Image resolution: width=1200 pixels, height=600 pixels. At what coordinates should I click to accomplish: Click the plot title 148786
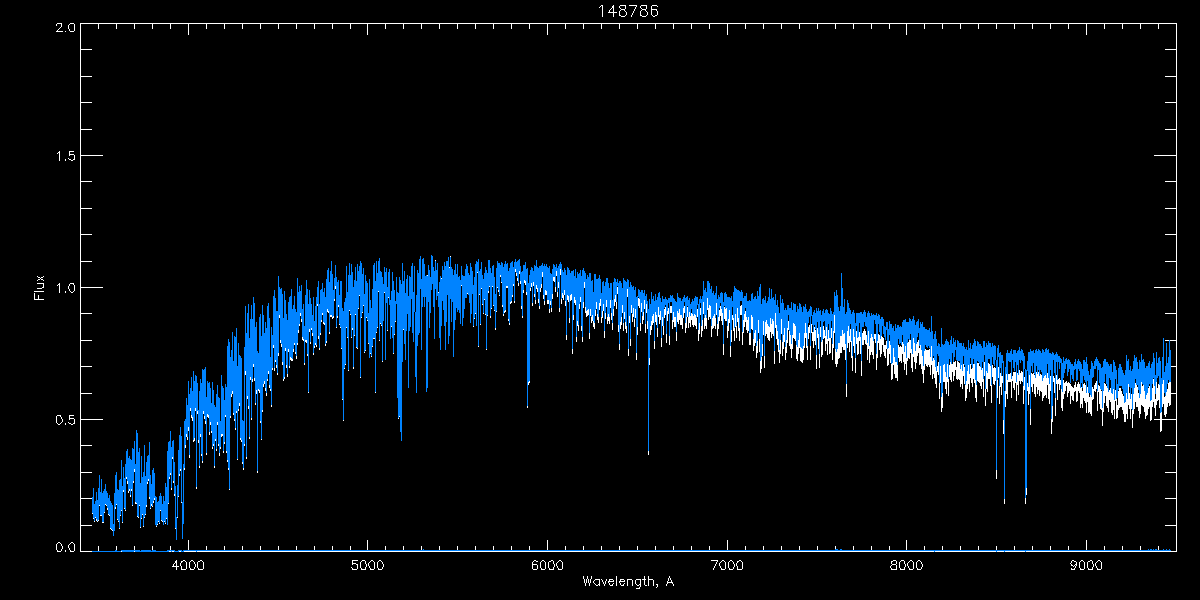(627, 10)
